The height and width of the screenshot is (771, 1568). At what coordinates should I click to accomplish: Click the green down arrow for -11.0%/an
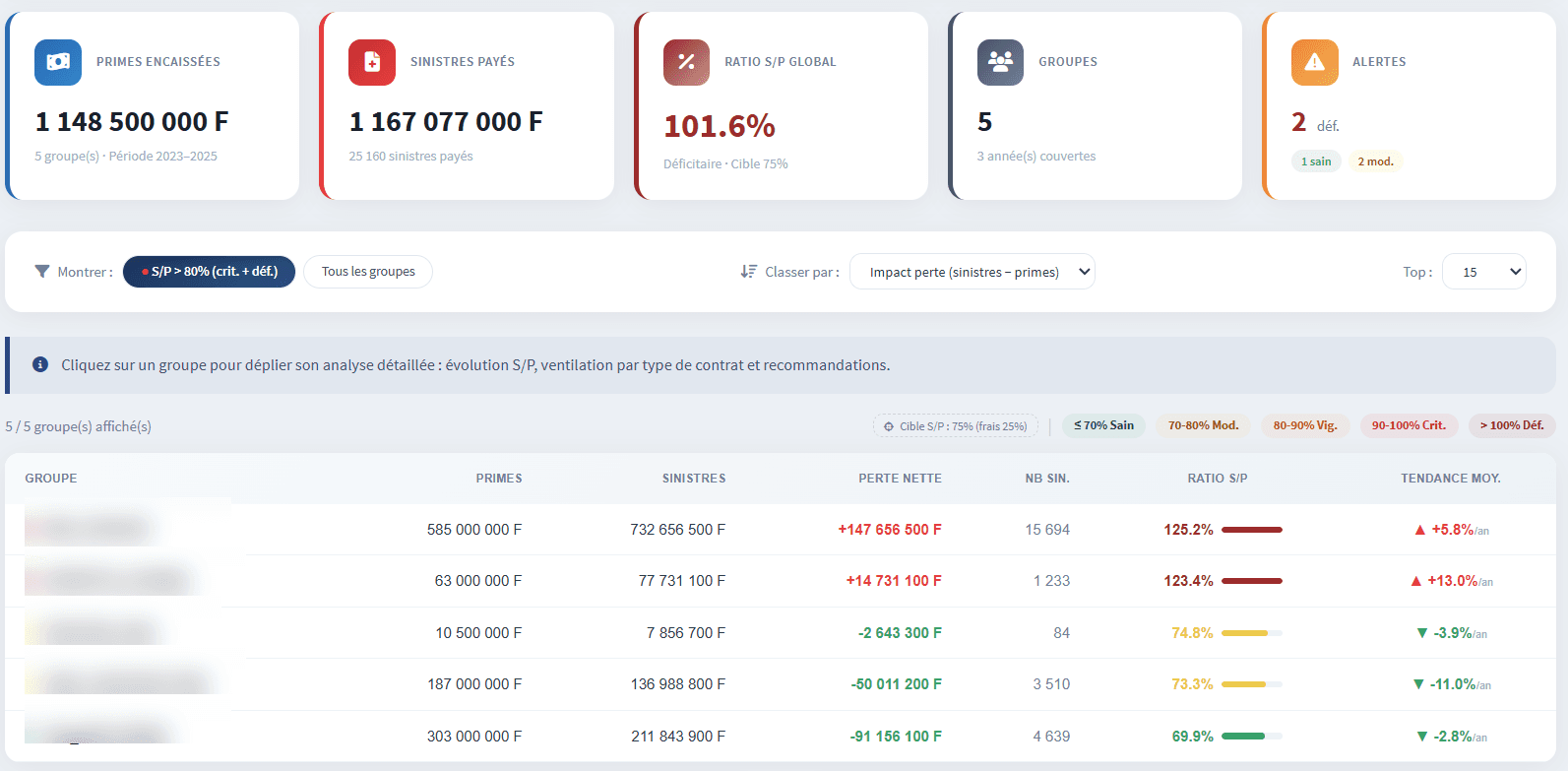tap(1417, 684)
